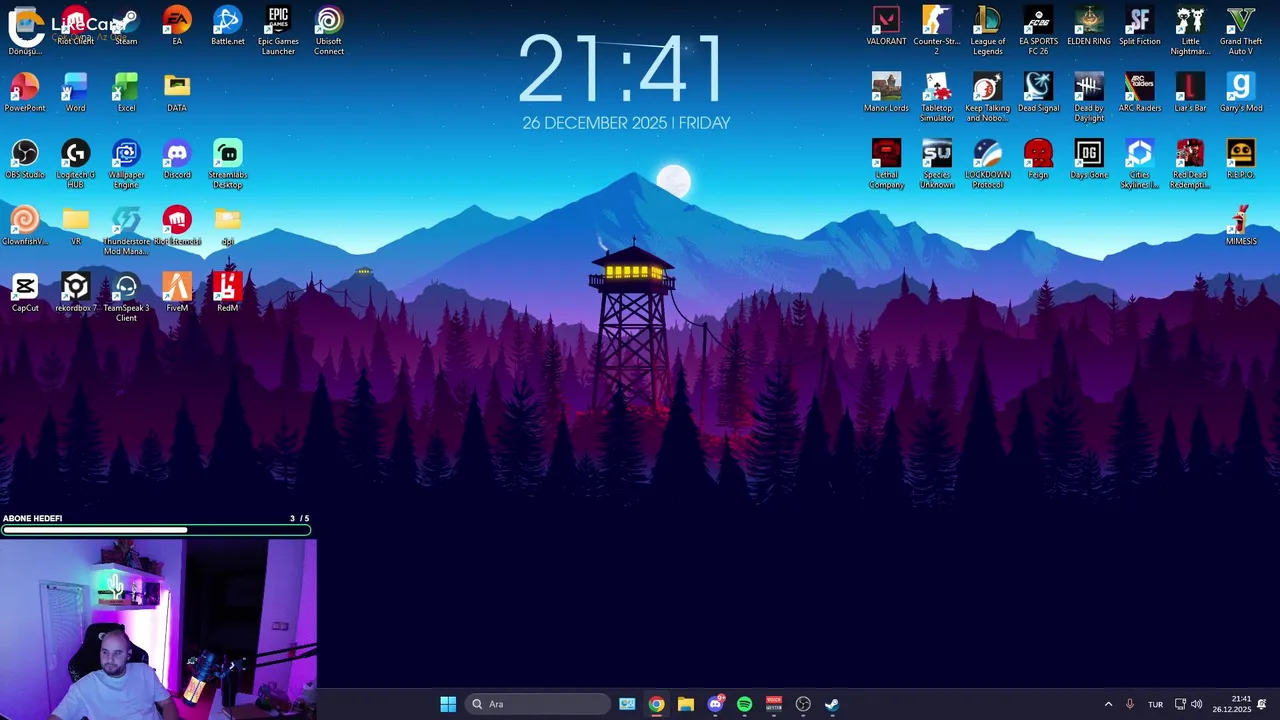Select Red Dead Redemption icon
This screenshot has height=720, width=1280.
[x=1190, y=165]
